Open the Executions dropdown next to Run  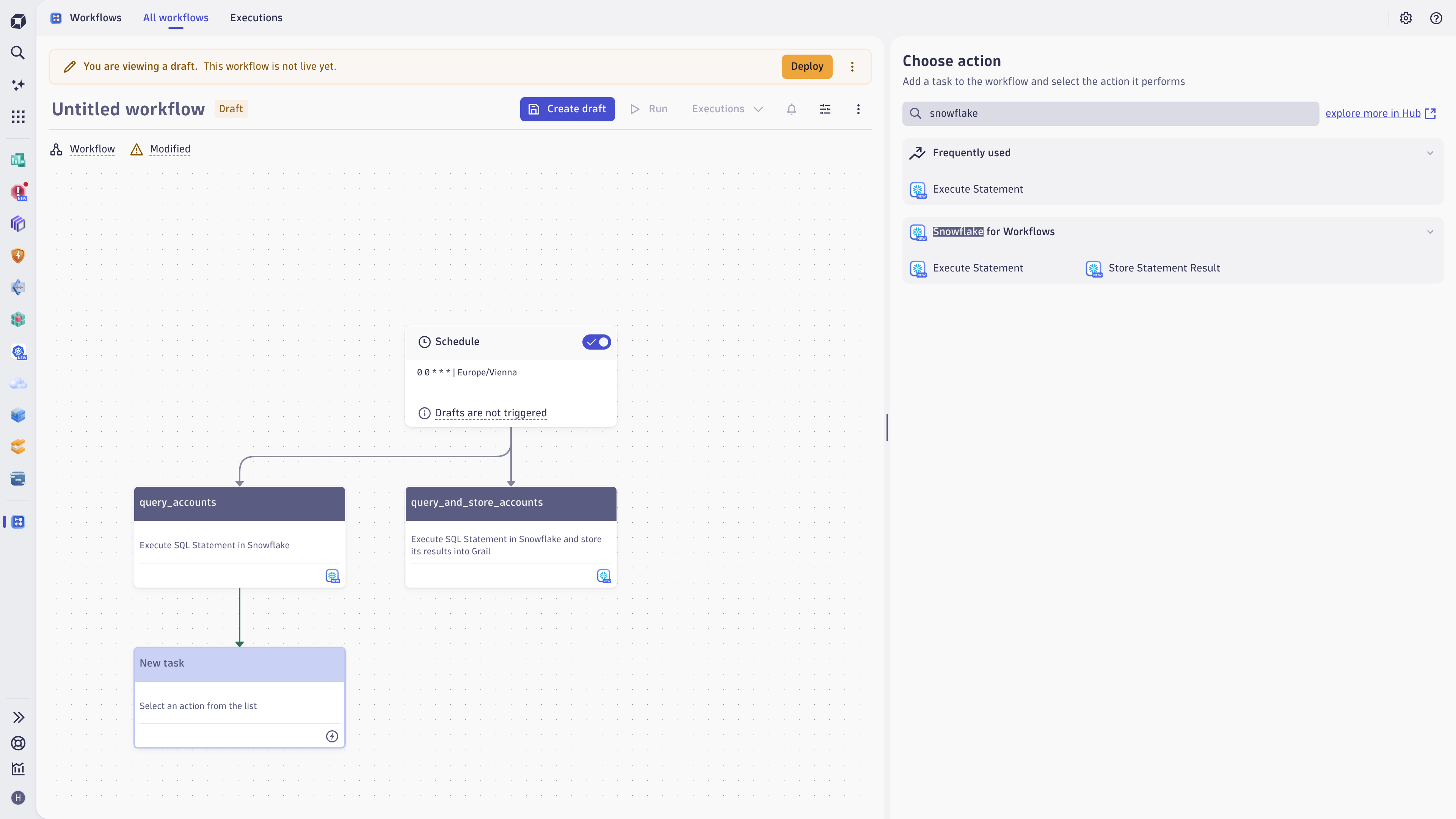(758, 109)
